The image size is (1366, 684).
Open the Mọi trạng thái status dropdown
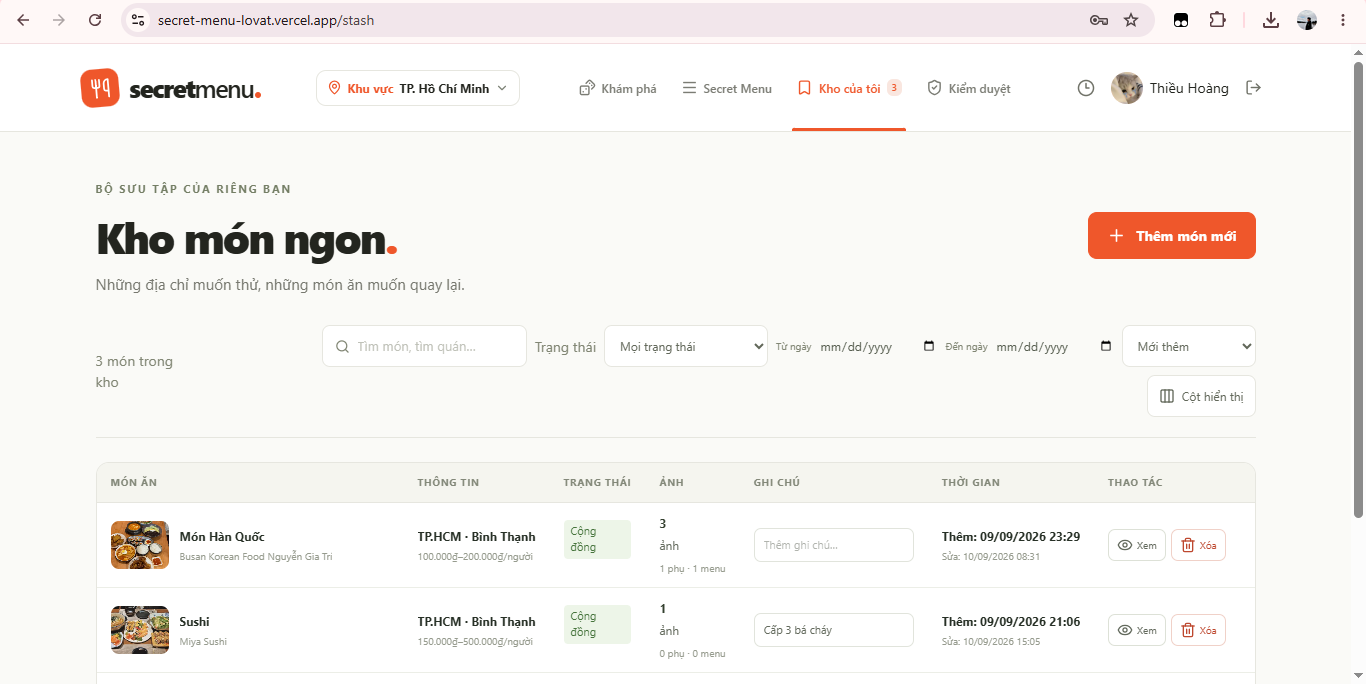coord(686,346)
